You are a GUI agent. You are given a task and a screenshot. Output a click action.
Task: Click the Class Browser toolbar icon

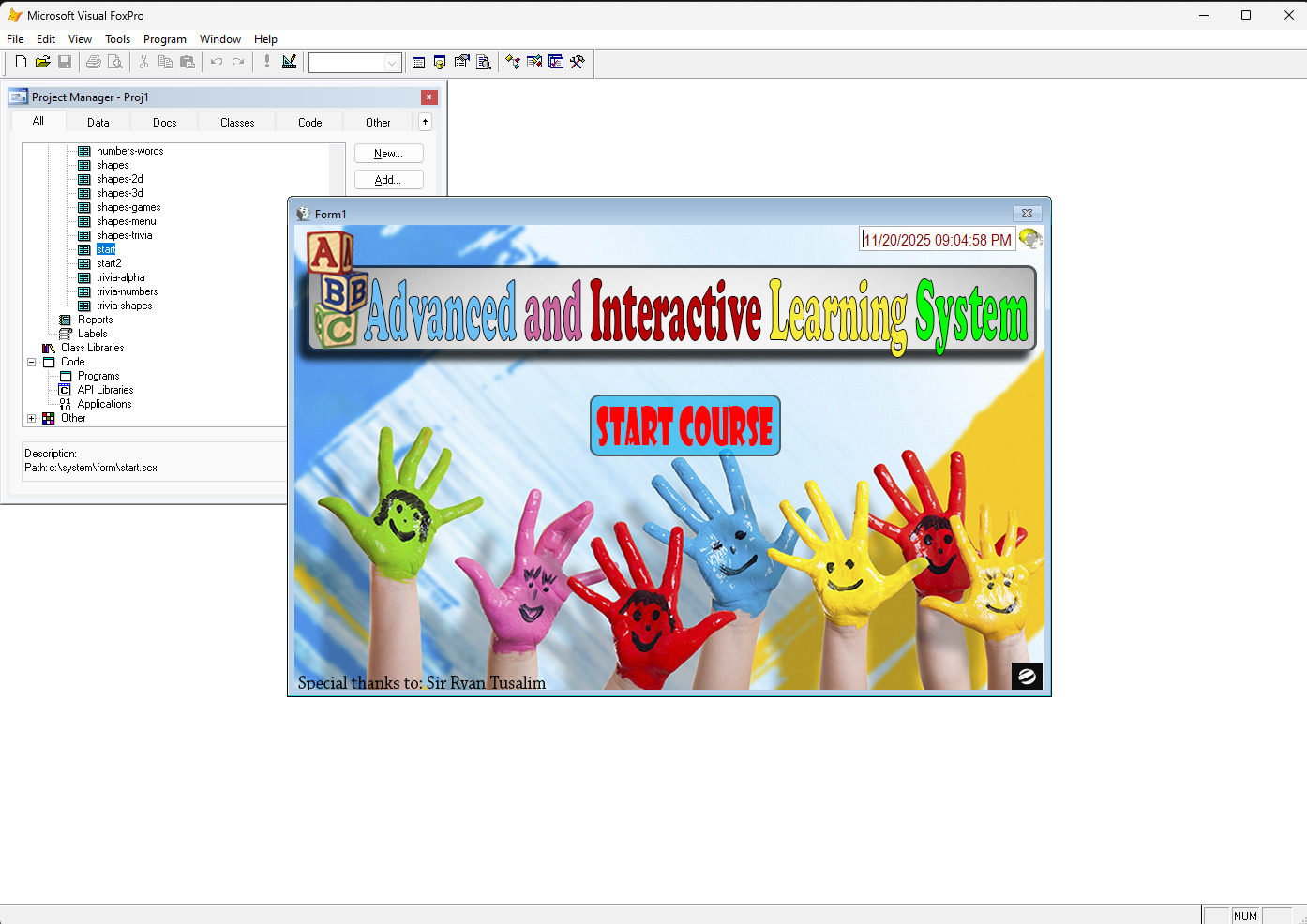513,62
